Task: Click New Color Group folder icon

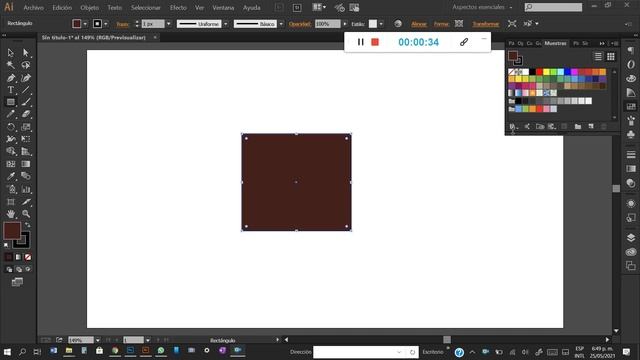Action: tap(578, 127)
